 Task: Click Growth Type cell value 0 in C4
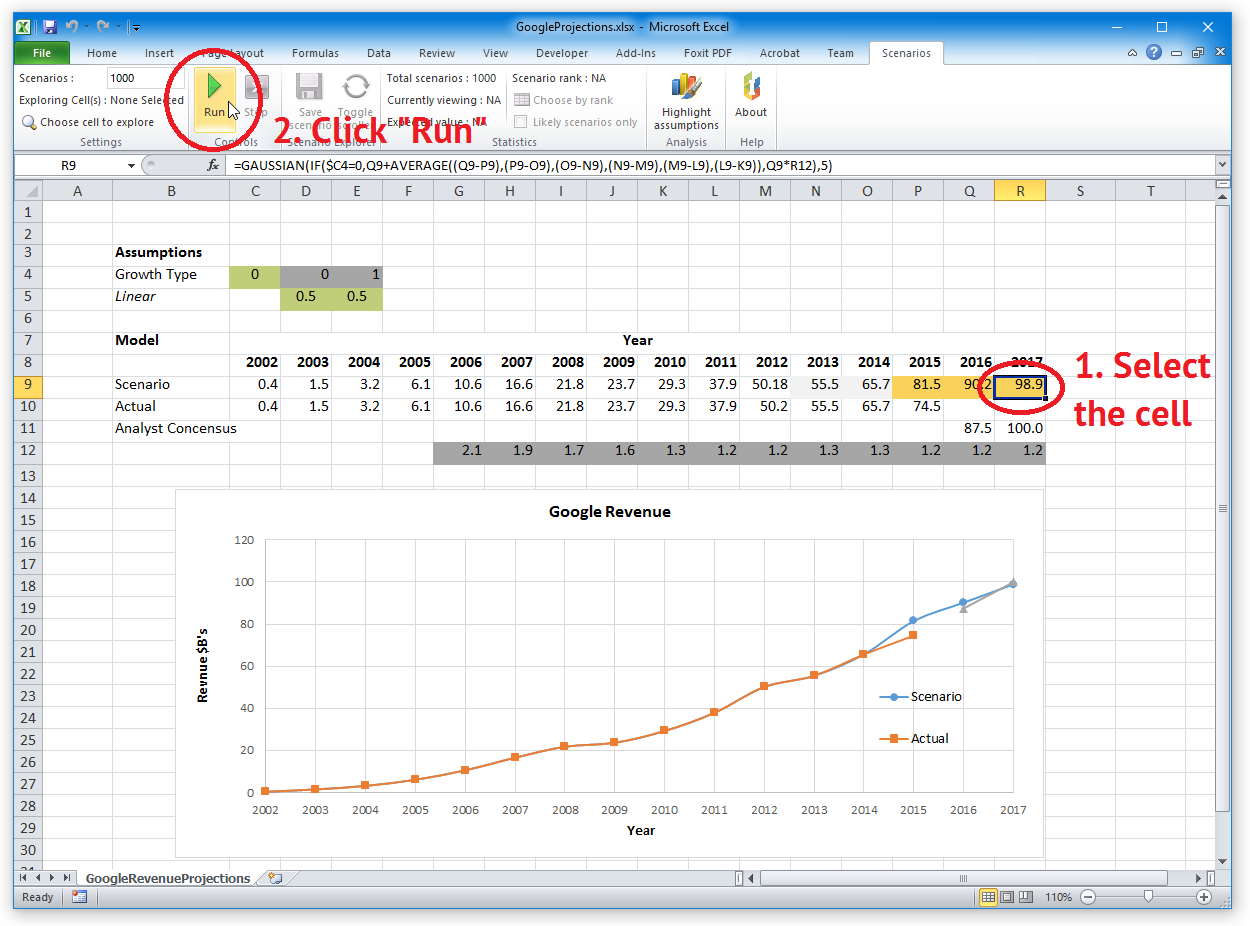pos(255,274)
